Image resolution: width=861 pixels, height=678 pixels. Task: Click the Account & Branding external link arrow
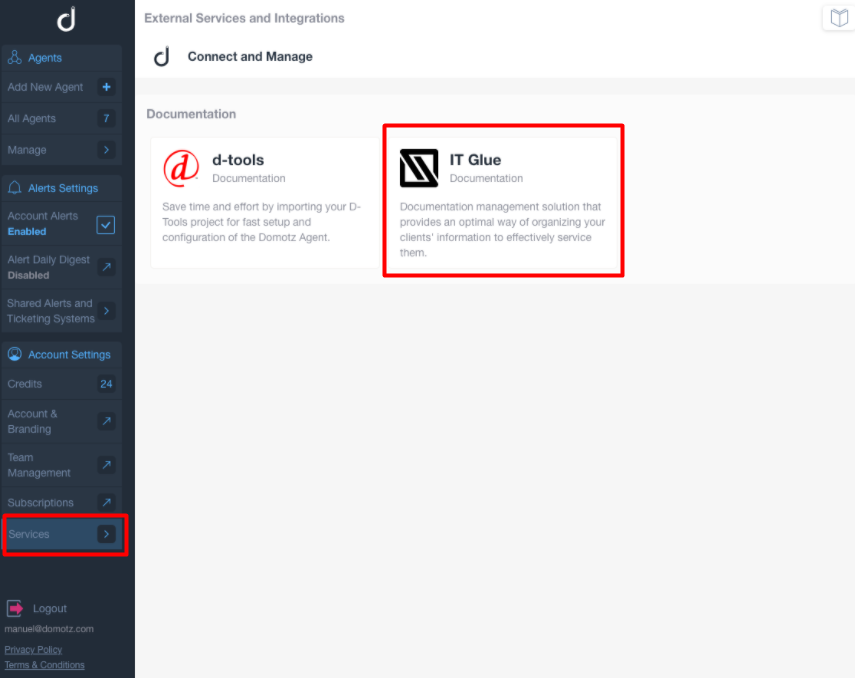click(x=106, y=421)
